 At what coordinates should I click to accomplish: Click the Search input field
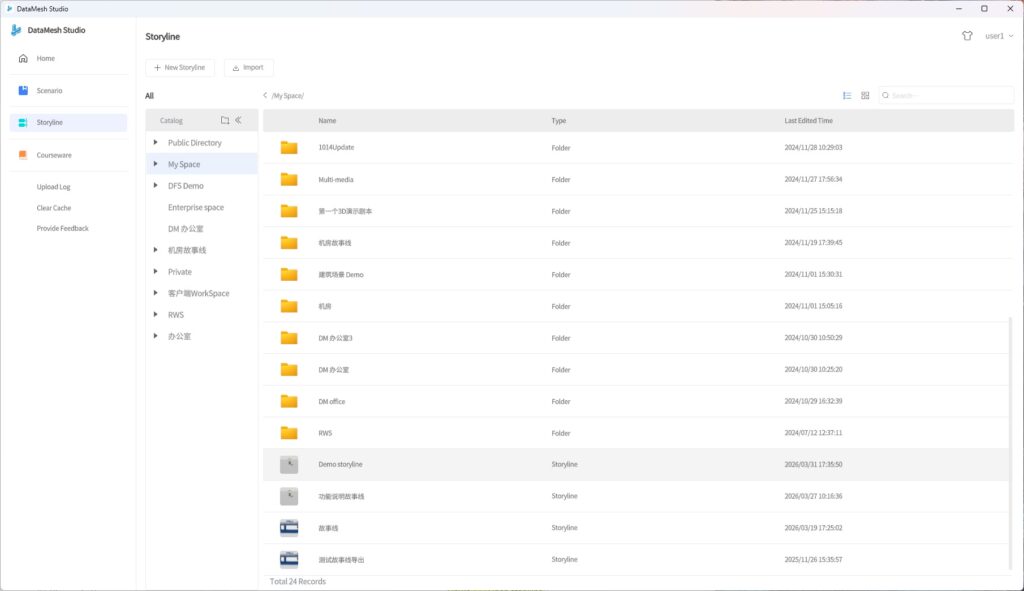[x=935, y=96]
